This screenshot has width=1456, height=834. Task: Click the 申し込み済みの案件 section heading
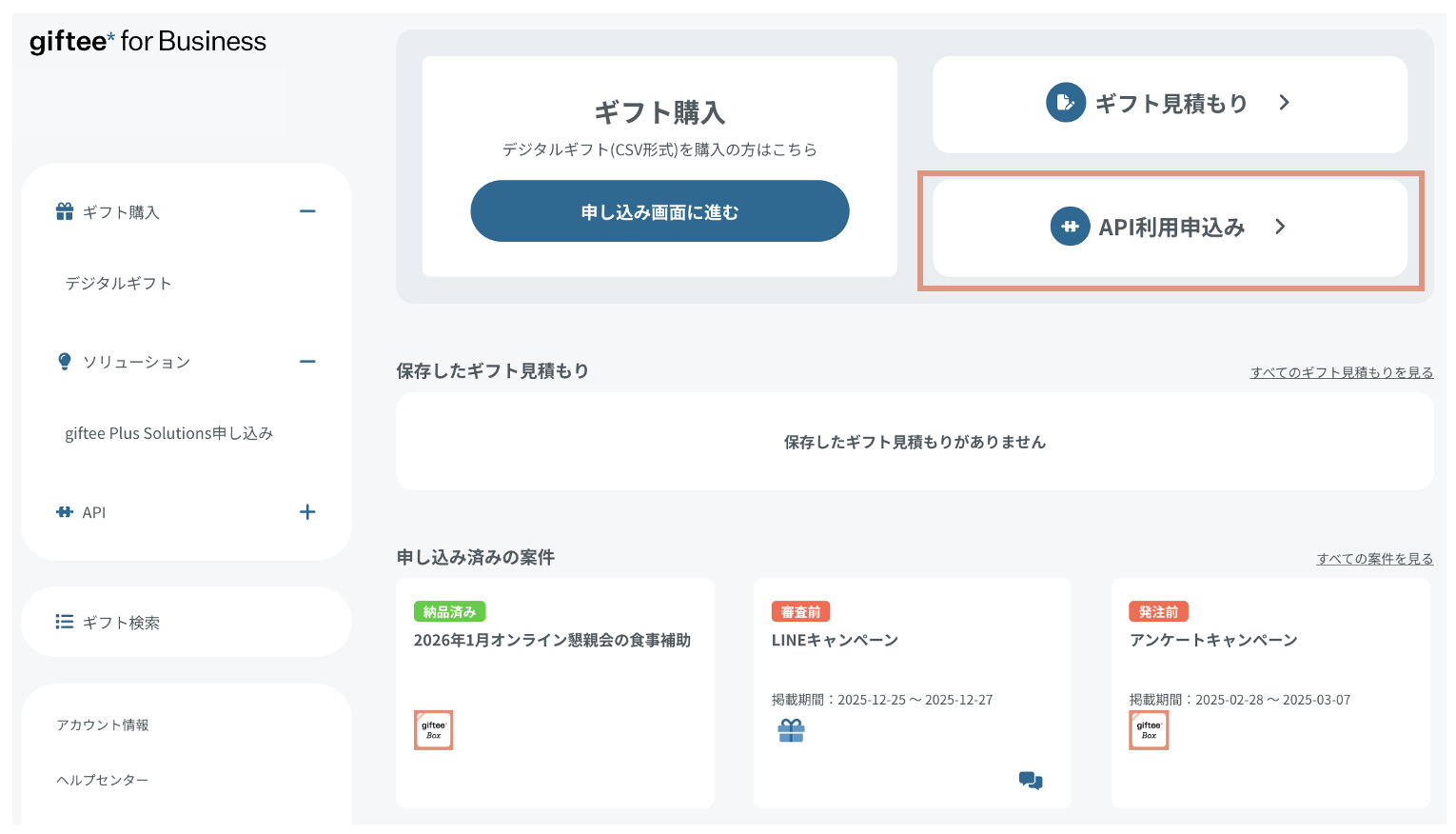click(x=476, y=557)
